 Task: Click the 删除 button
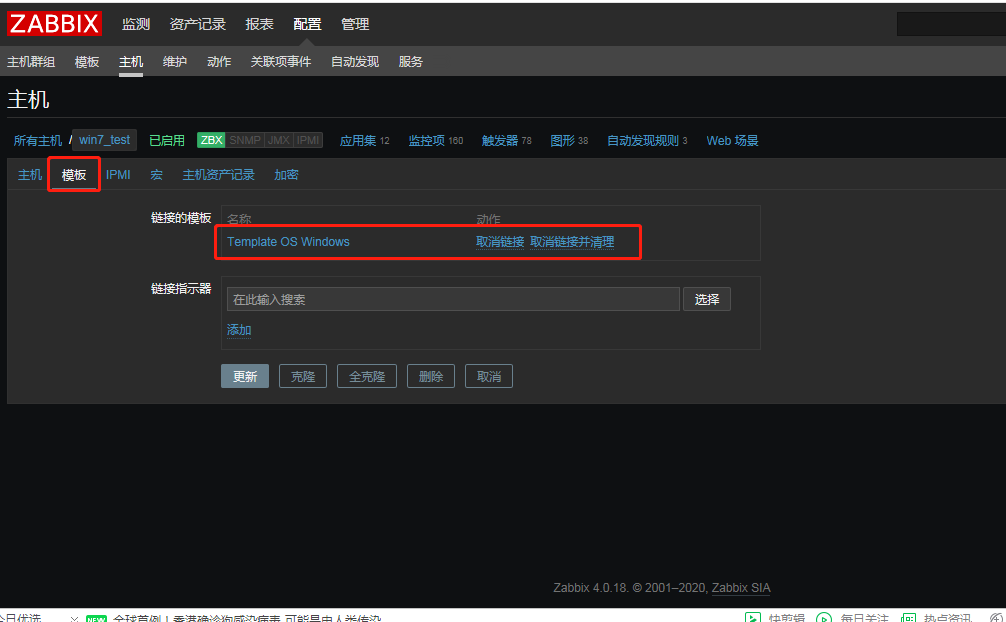click(431, 376)
